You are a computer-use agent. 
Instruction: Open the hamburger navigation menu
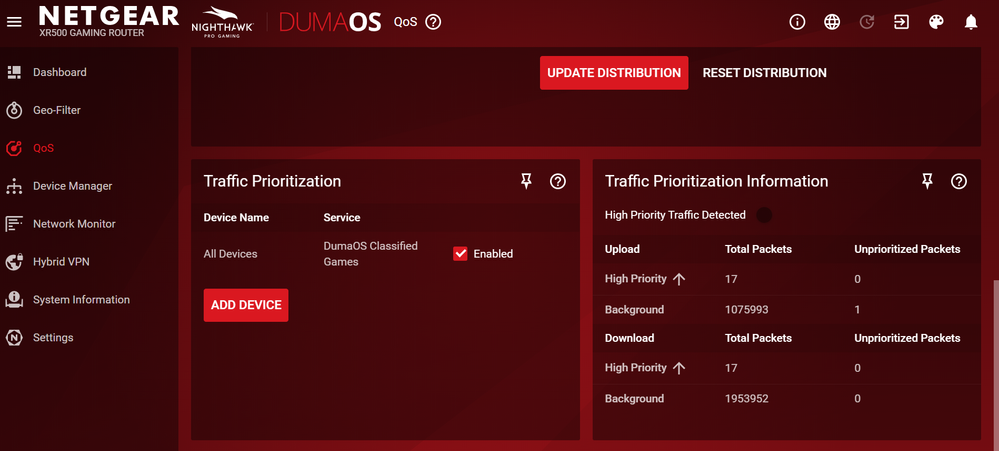(14, 22)
